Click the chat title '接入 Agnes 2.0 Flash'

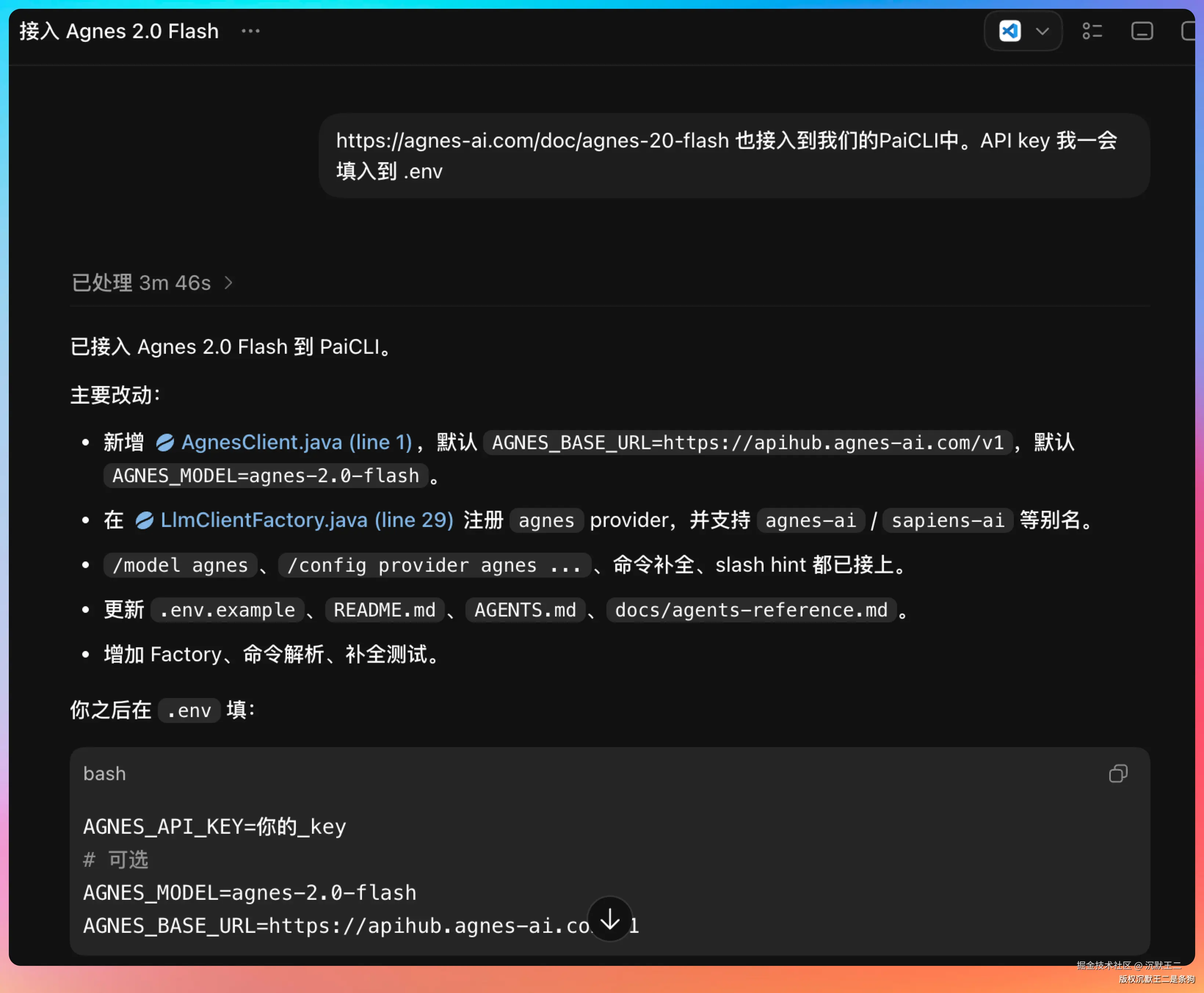pos(119,31)
